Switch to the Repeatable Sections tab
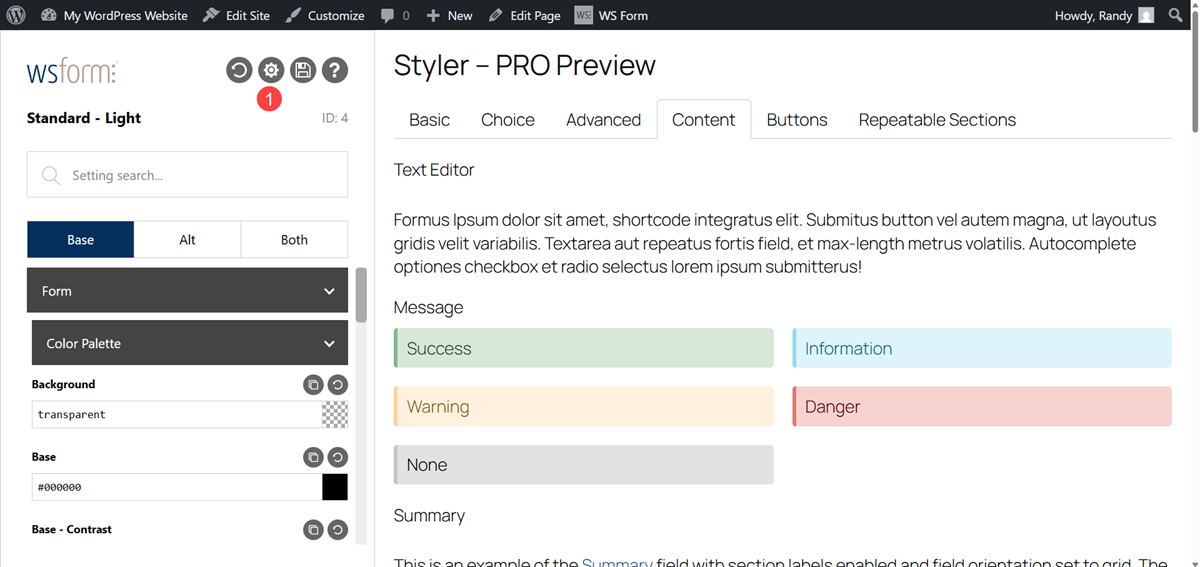The height and width of the screenshot is (567, 1200). [x=936, y=120]
